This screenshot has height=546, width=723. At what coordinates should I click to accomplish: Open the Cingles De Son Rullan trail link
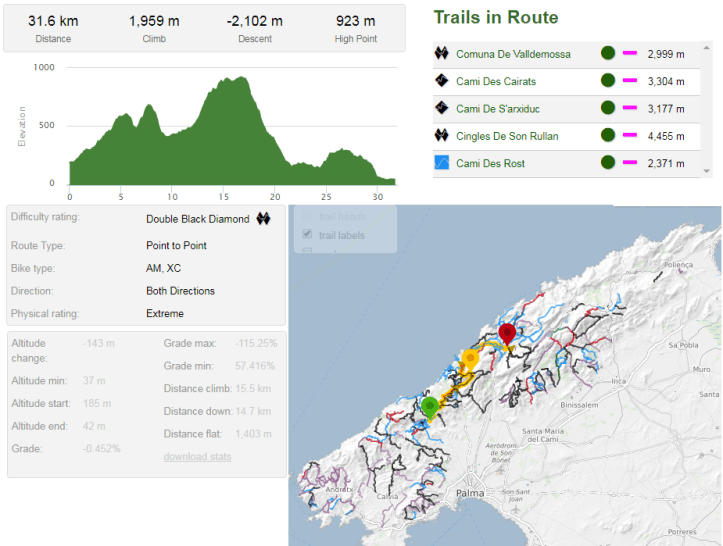(507, 136)
